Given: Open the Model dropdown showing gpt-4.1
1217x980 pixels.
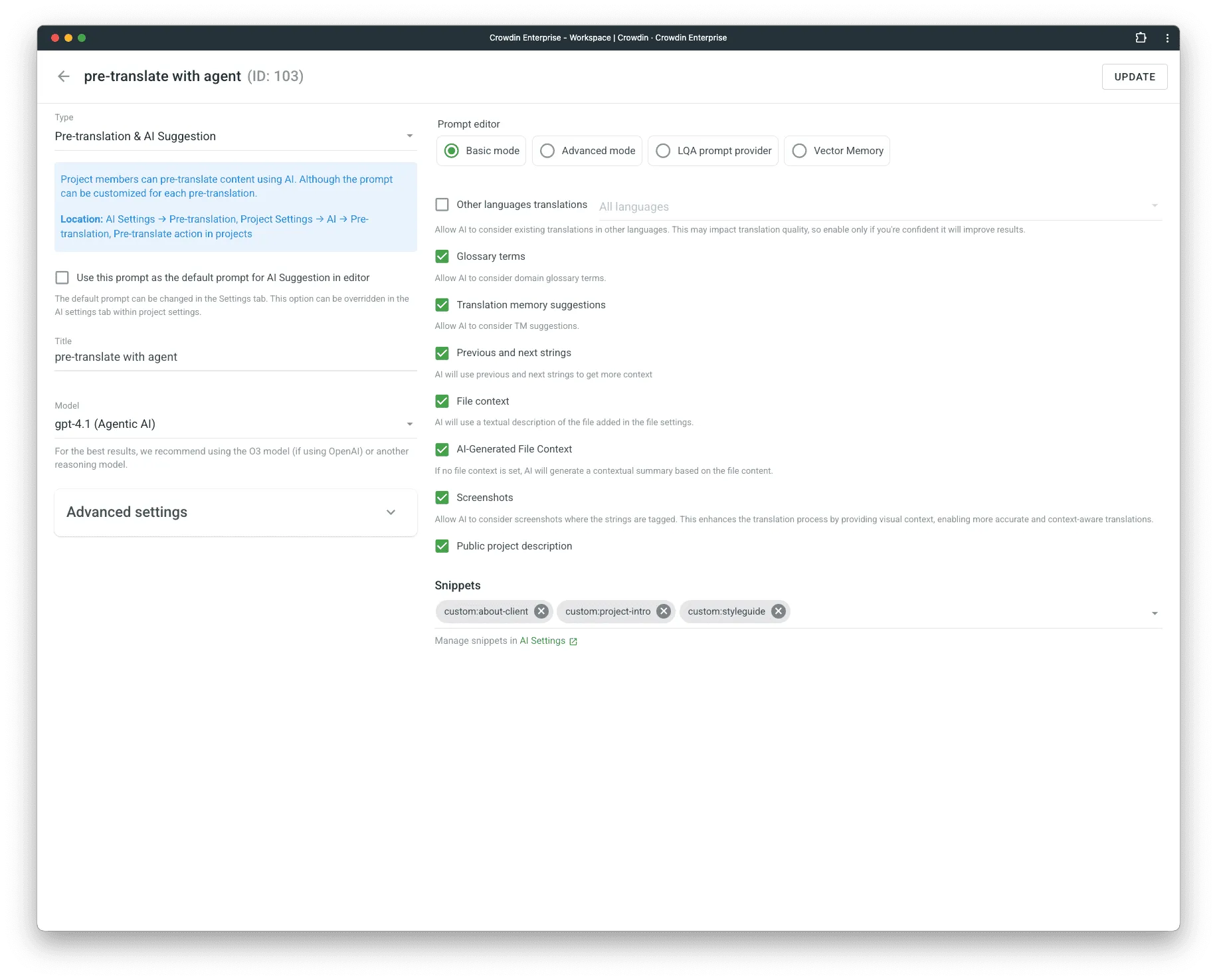Looking at the screenshot, I should click(x=410, y=423).
